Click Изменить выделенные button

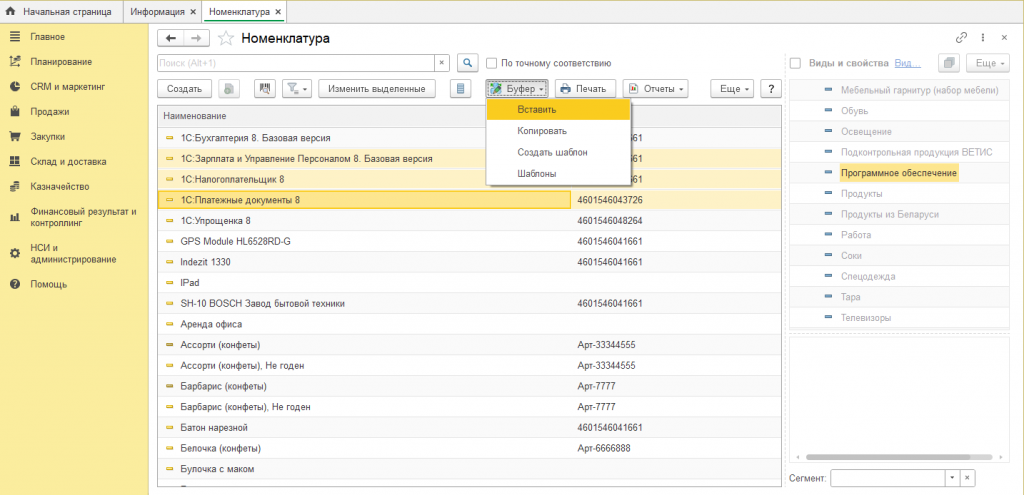[377, 89]
